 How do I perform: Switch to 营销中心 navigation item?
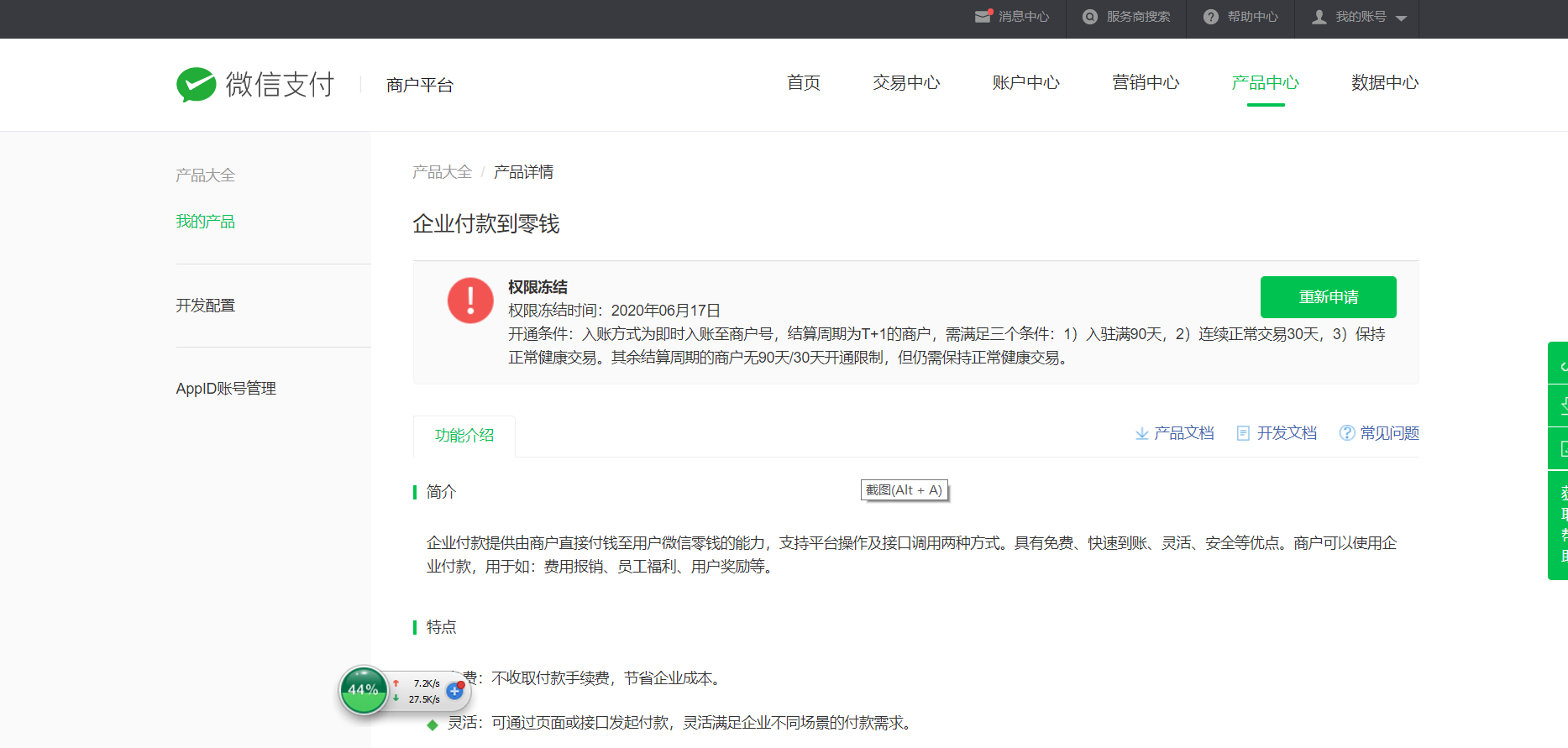tap(1146, 83)
